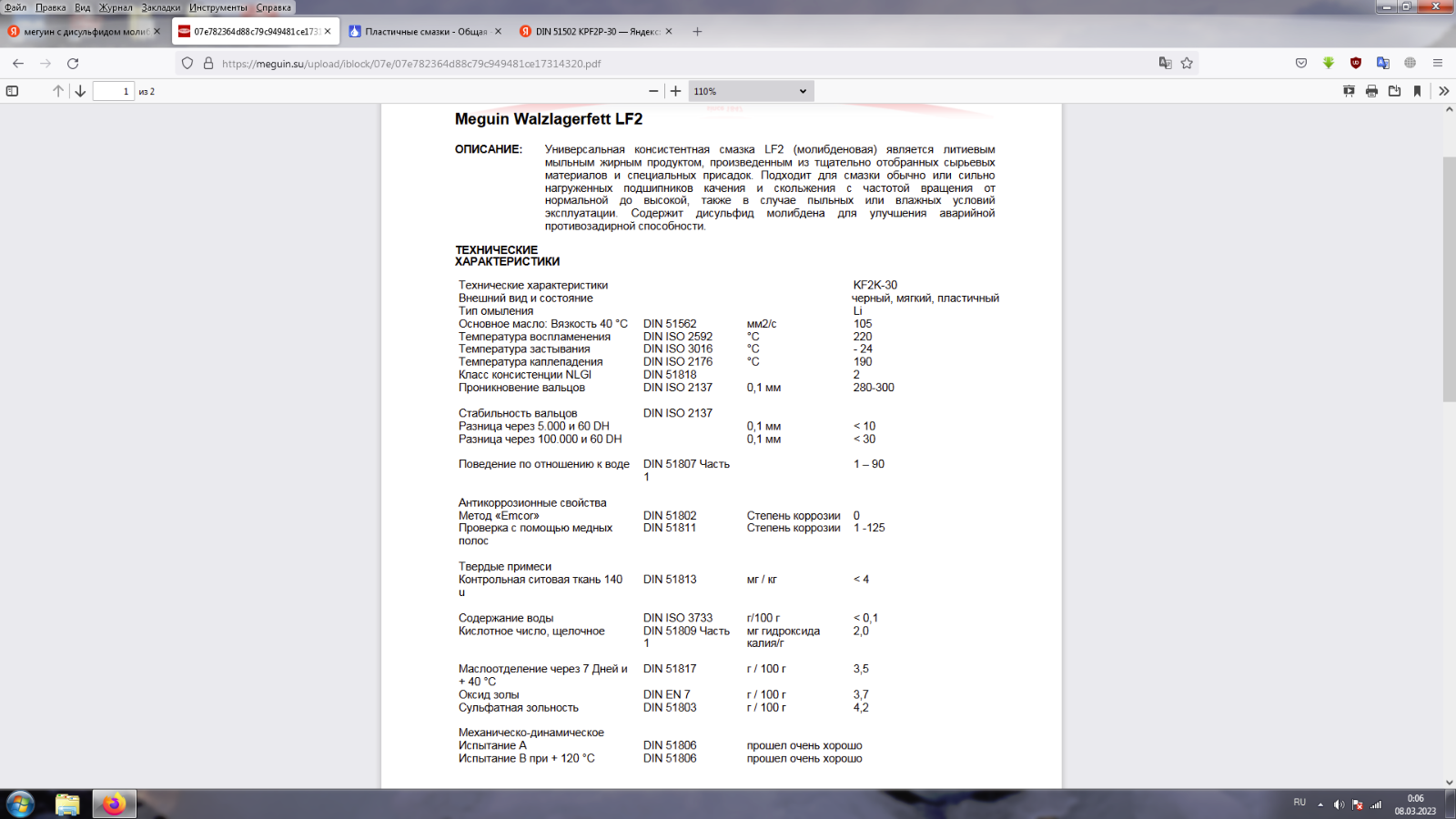Zoom in the PDF document
The width and height of the screenshot is (1456, 819).
675,91
